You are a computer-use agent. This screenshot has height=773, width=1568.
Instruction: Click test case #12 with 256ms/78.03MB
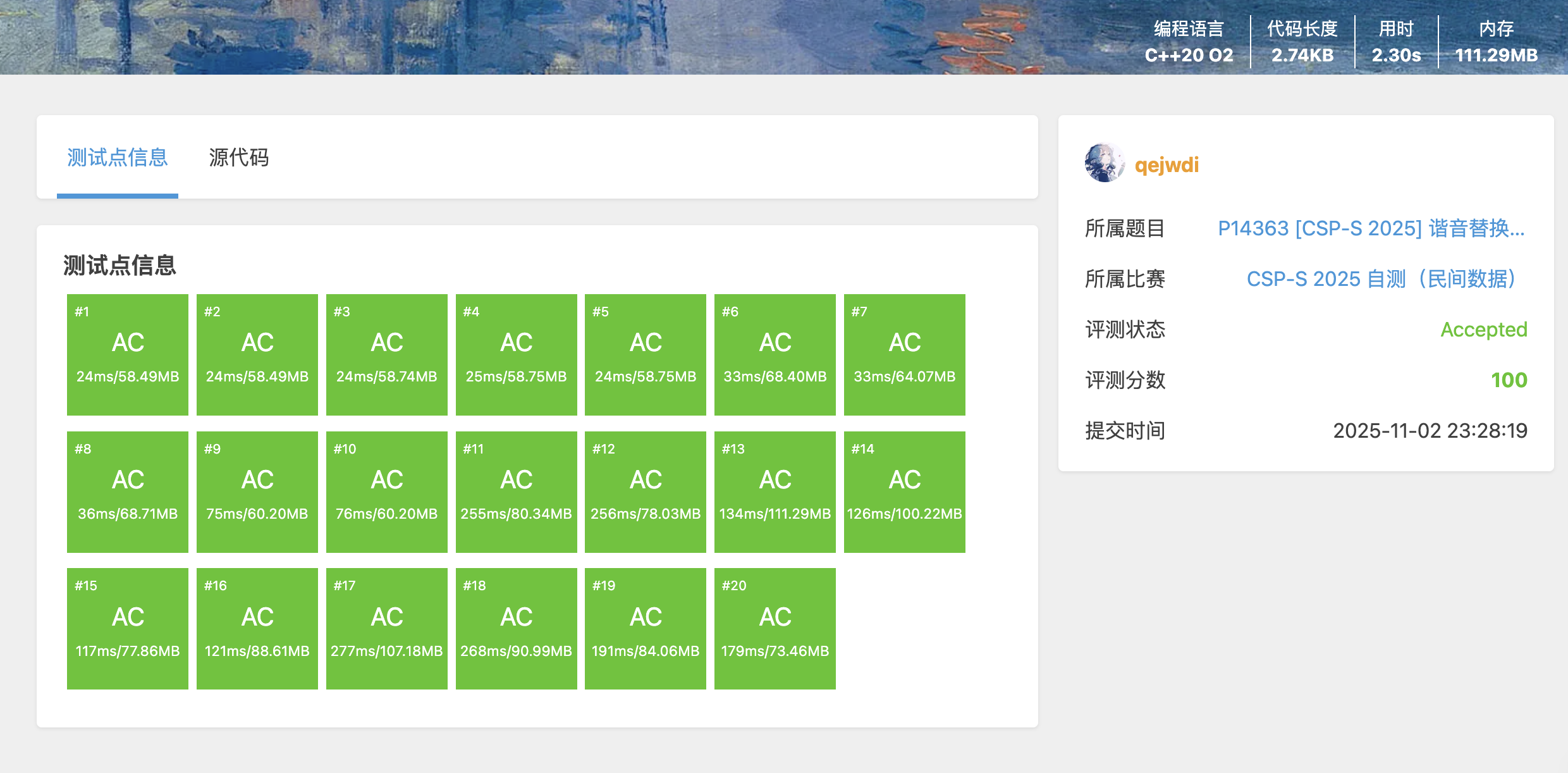tap(645, 492)
